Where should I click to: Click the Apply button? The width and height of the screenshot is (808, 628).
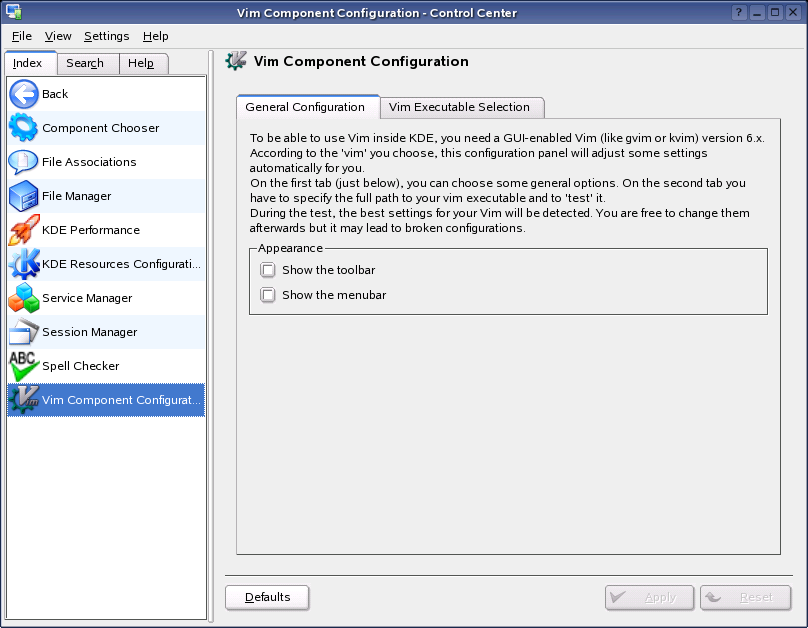pos(649,597)
